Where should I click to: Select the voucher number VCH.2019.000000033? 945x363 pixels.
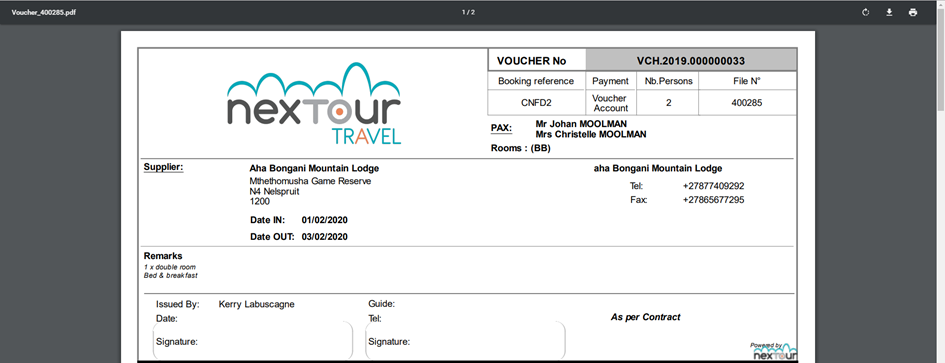(x=691, y=61)
